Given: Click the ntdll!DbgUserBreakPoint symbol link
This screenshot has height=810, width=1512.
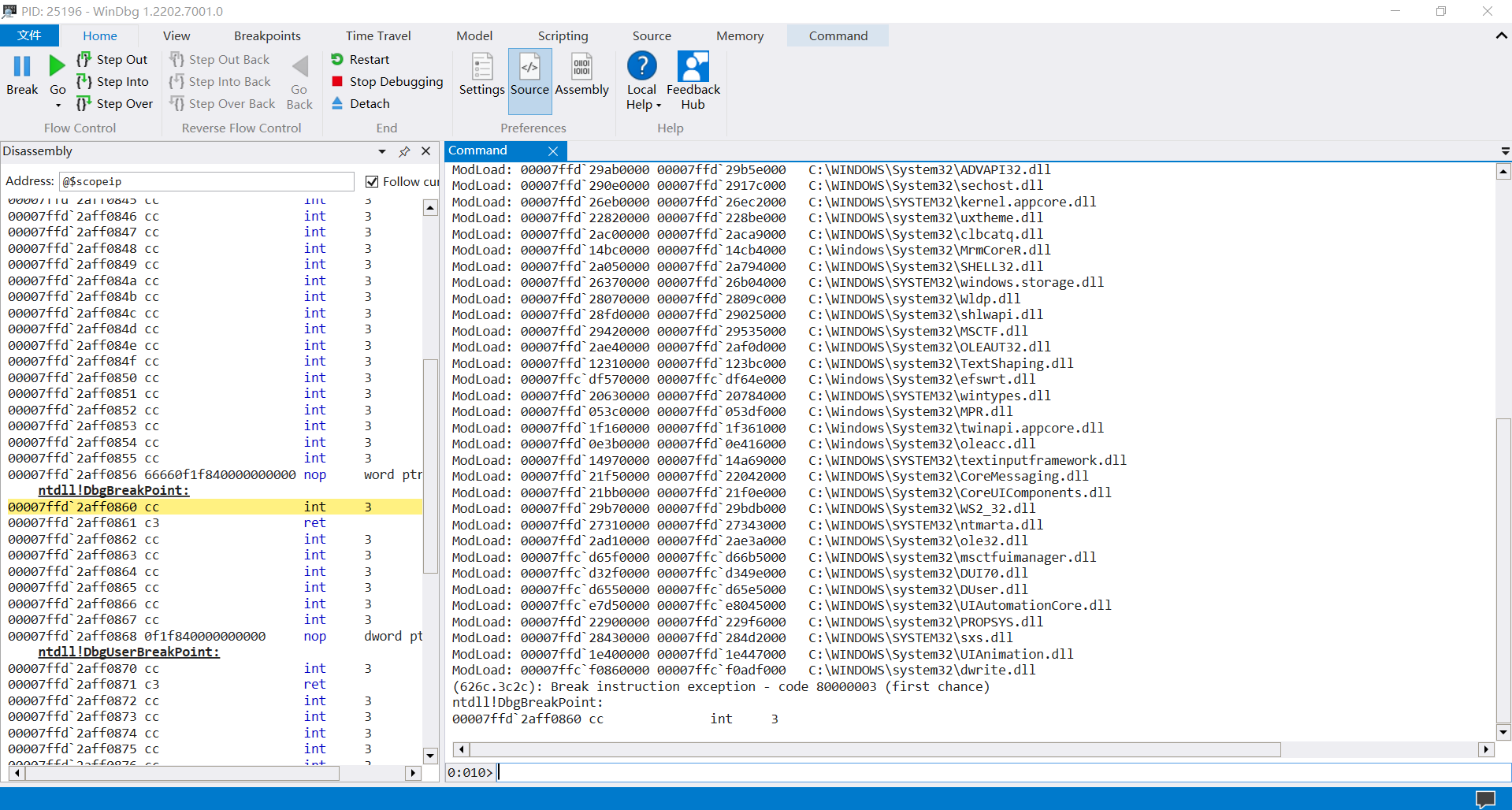Looking at the screenshot, I should pos(128,652).
